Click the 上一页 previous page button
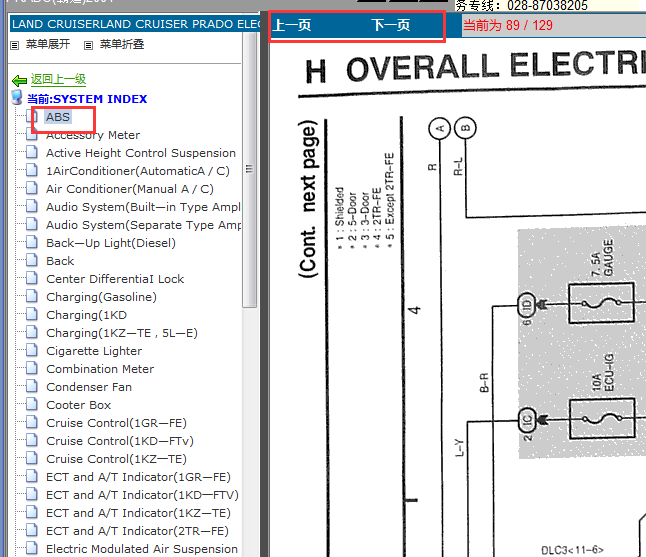Image resolution: width=646 pixels, height=557 pixels. (292, 25)
